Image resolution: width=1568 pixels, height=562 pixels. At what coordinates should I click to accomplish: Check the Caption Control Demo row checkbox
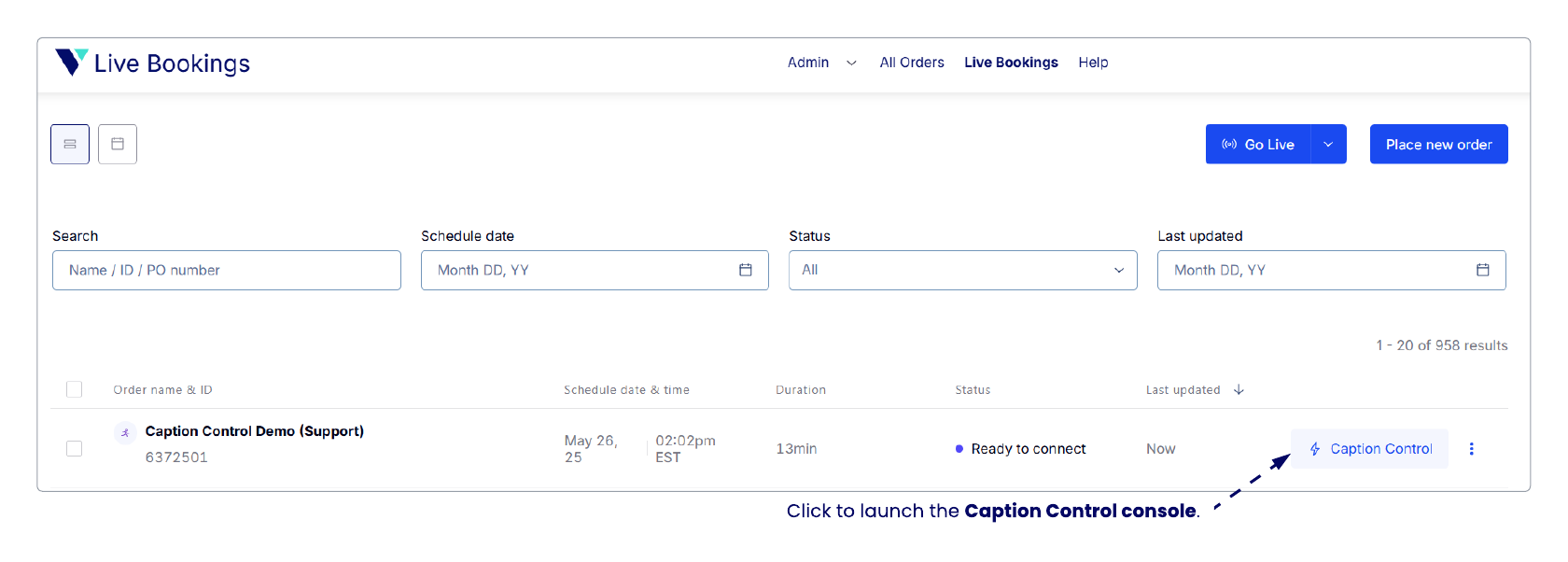75,449
